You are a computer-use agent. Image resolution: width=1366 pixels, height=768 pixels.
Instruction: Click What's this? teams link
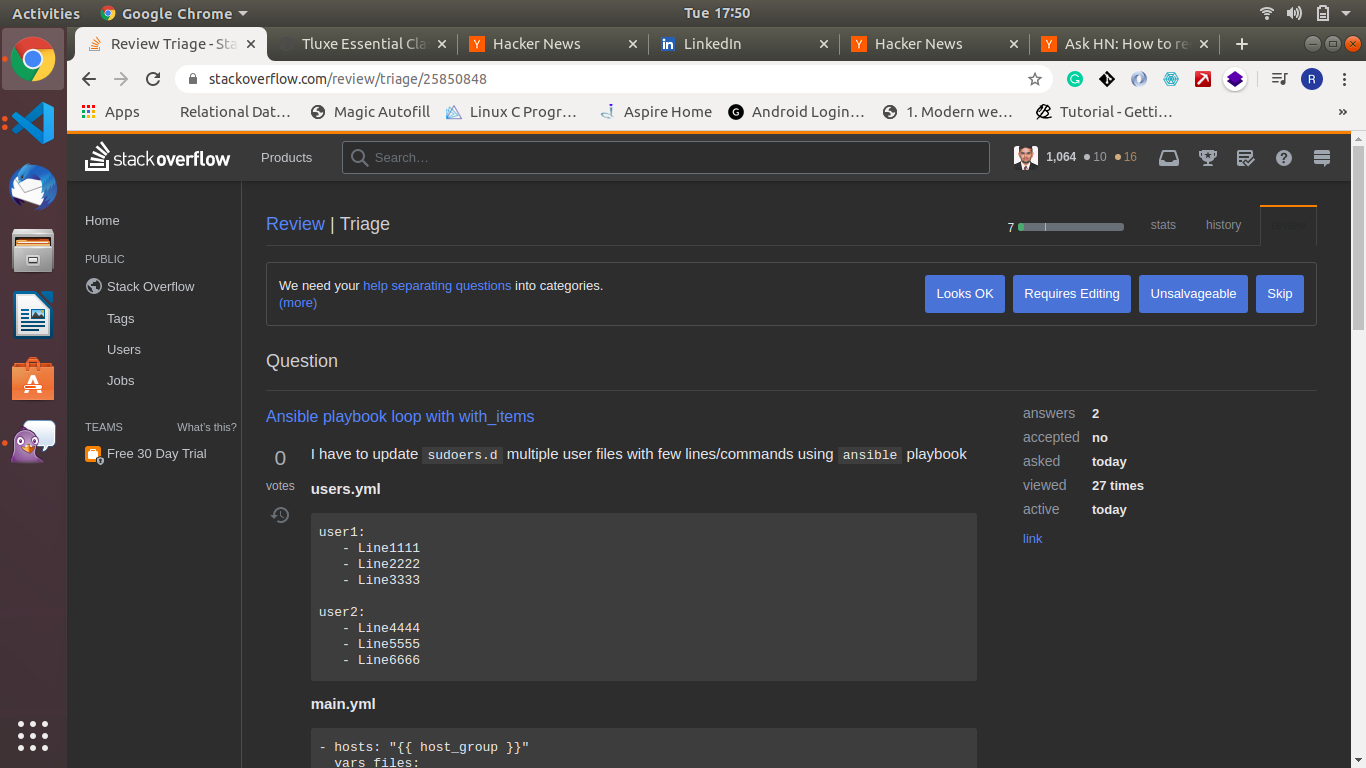click(x=207, y=427)
